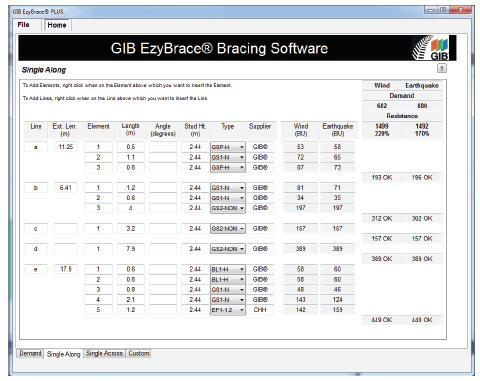Click the help question mark icon

441,68
